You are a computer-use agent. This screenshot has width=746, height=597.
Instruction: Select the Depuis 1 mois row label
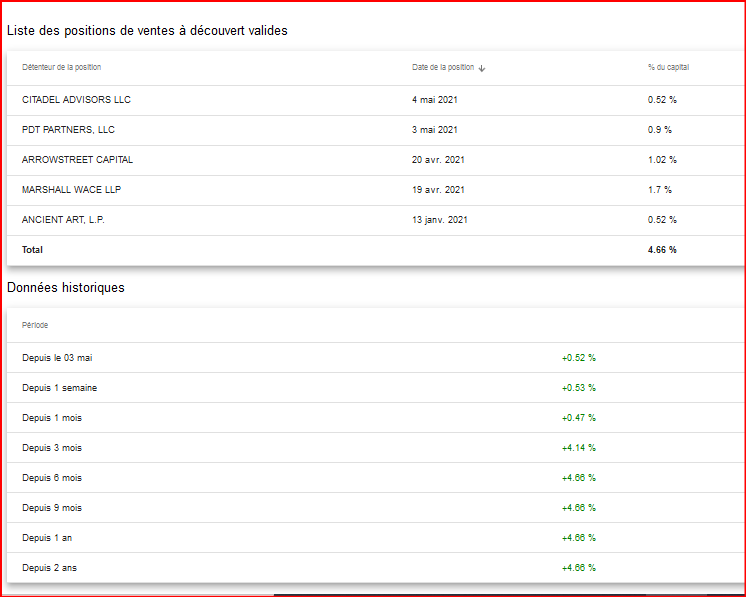click(x=52, y=418)
